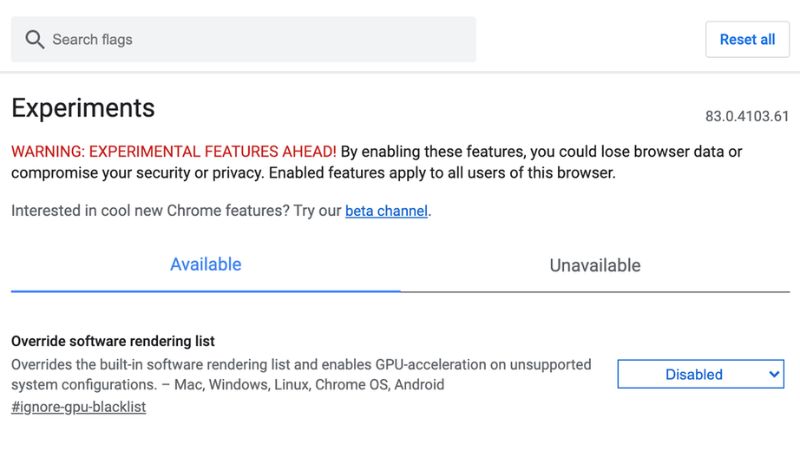Click the Override software rendering list title
The image size is (800, 450).
[x=113, y=341]
